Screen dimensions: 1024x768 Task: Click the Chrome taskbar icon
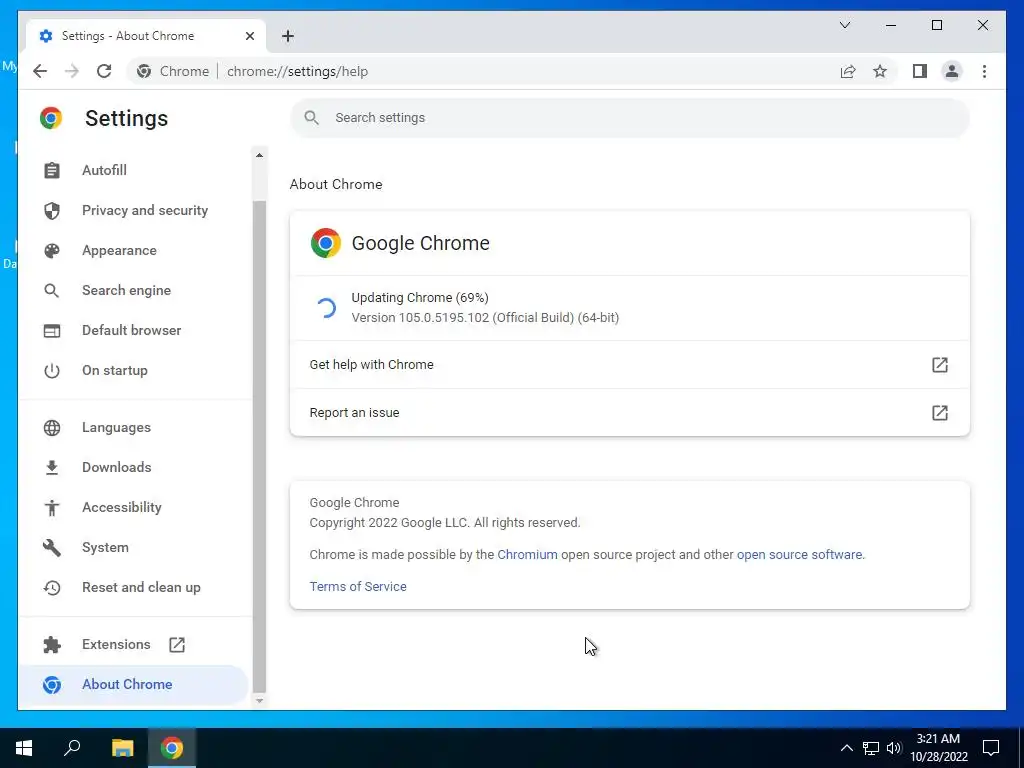tap(172, 748)
